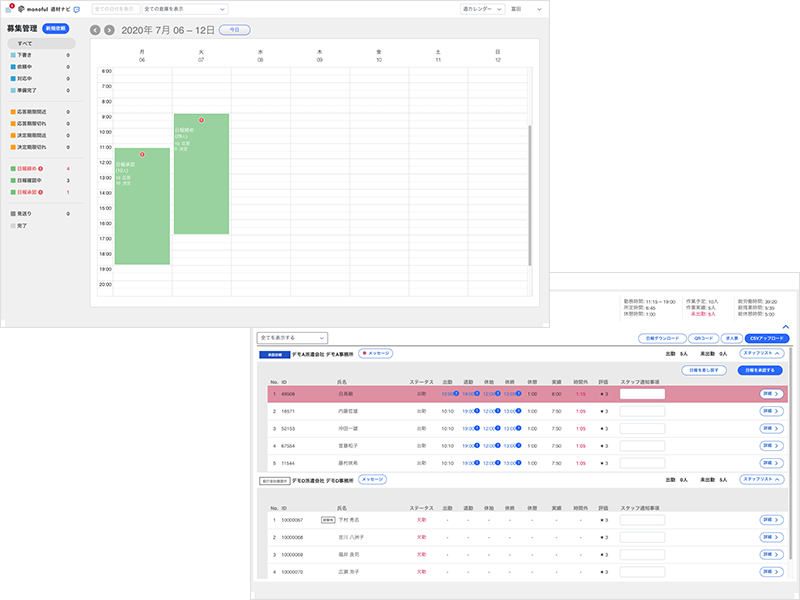The height and width of the screenshot is (600, 800).
Task: Click the alert badge on Monday's 日報承認 event
Action: 142,154
